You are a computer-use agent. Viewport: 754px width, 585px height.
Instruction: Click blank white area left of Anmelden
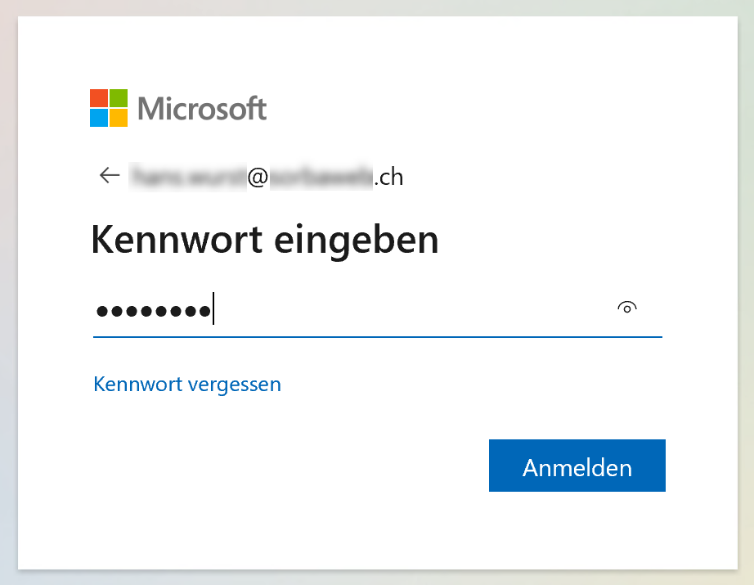(289, 465)
